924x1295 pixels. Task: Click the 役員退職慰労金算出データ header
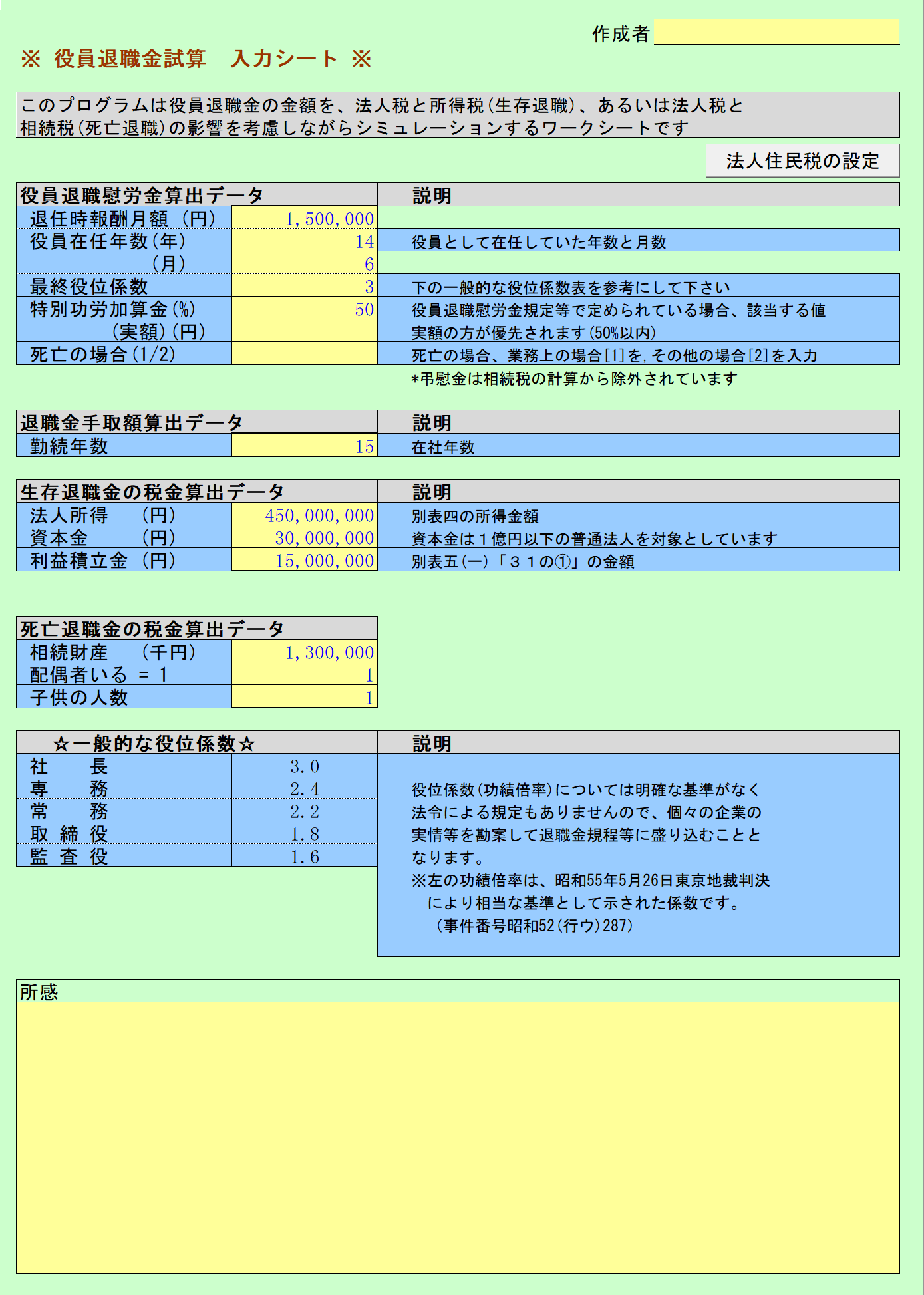(x=197, y=194)
